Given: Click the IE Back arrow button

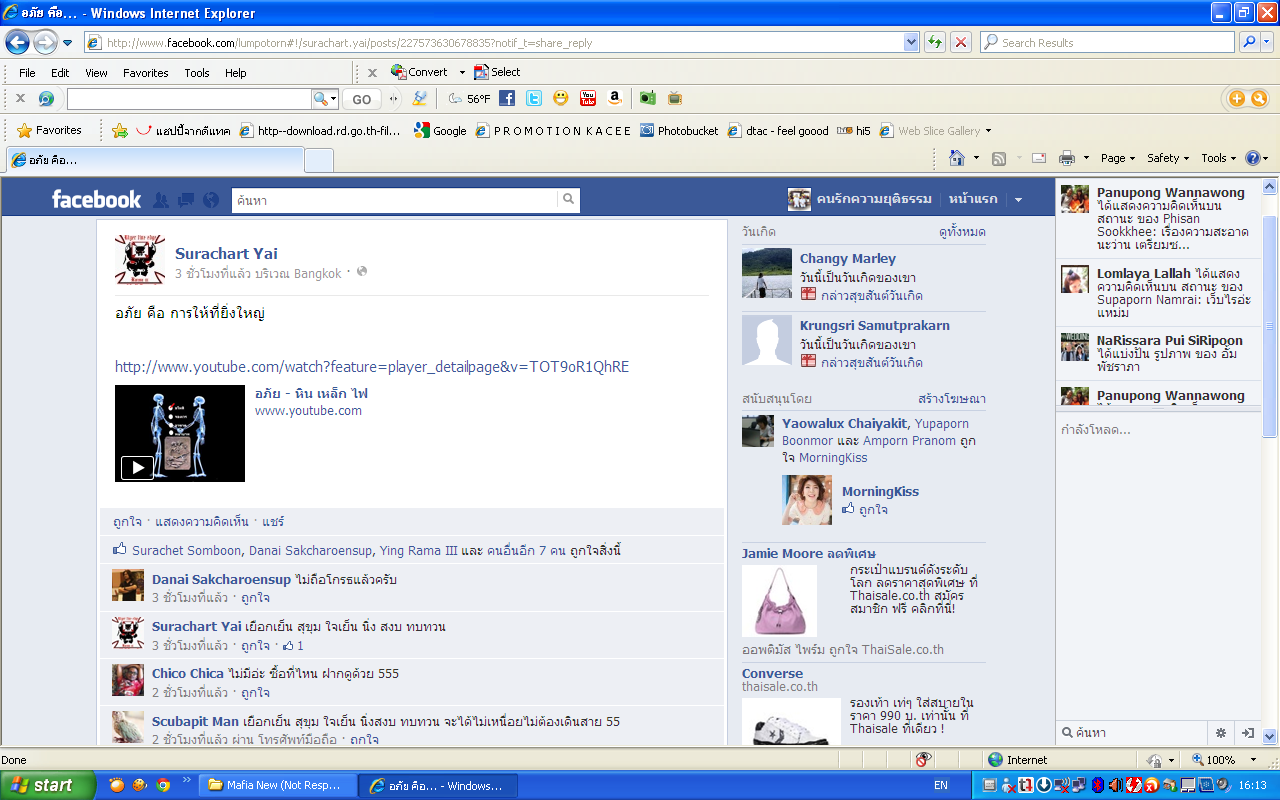Looking at the screenshot, I should 17,43.
